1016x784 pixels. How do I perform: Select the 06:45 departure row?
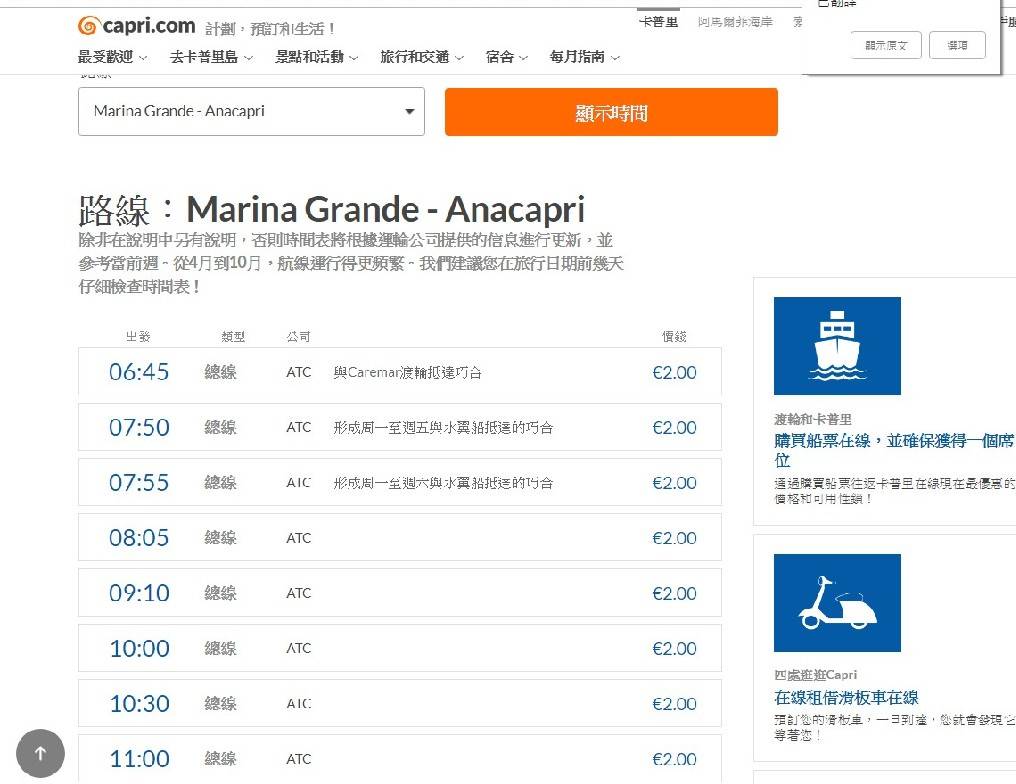pos(399,372)
